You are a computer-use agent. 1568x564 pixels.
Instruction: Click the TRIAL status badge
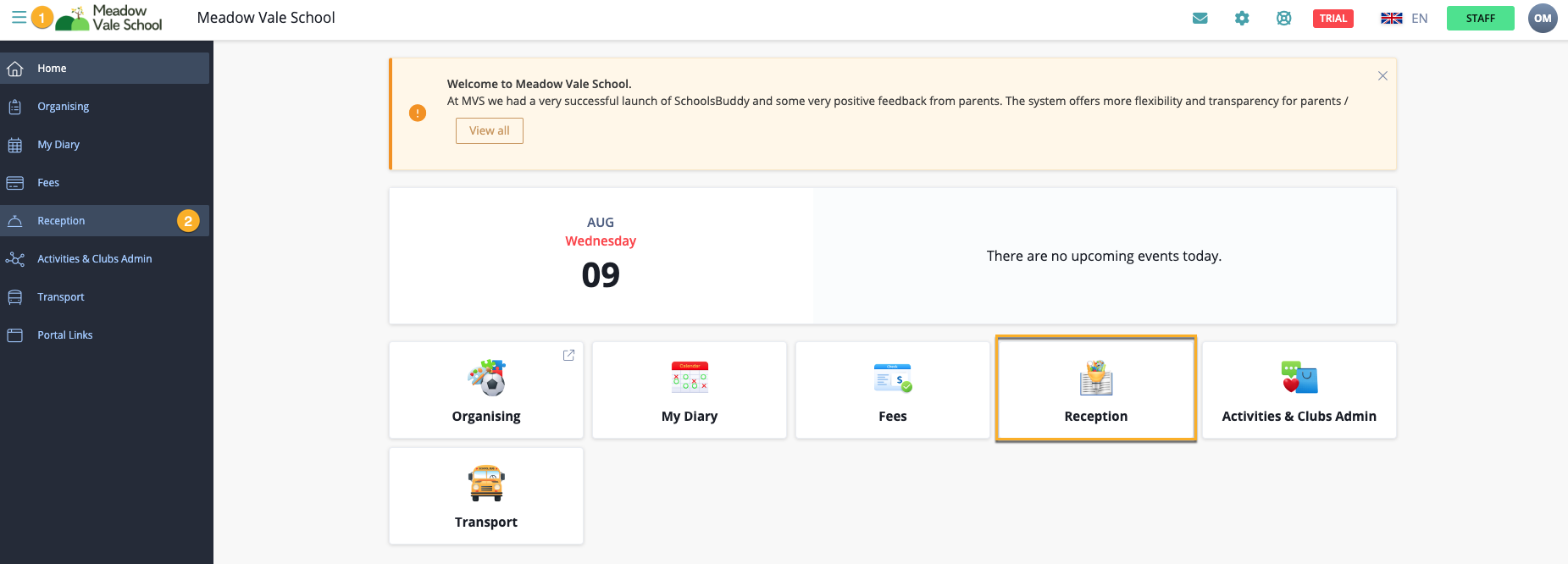[1333, 18]
